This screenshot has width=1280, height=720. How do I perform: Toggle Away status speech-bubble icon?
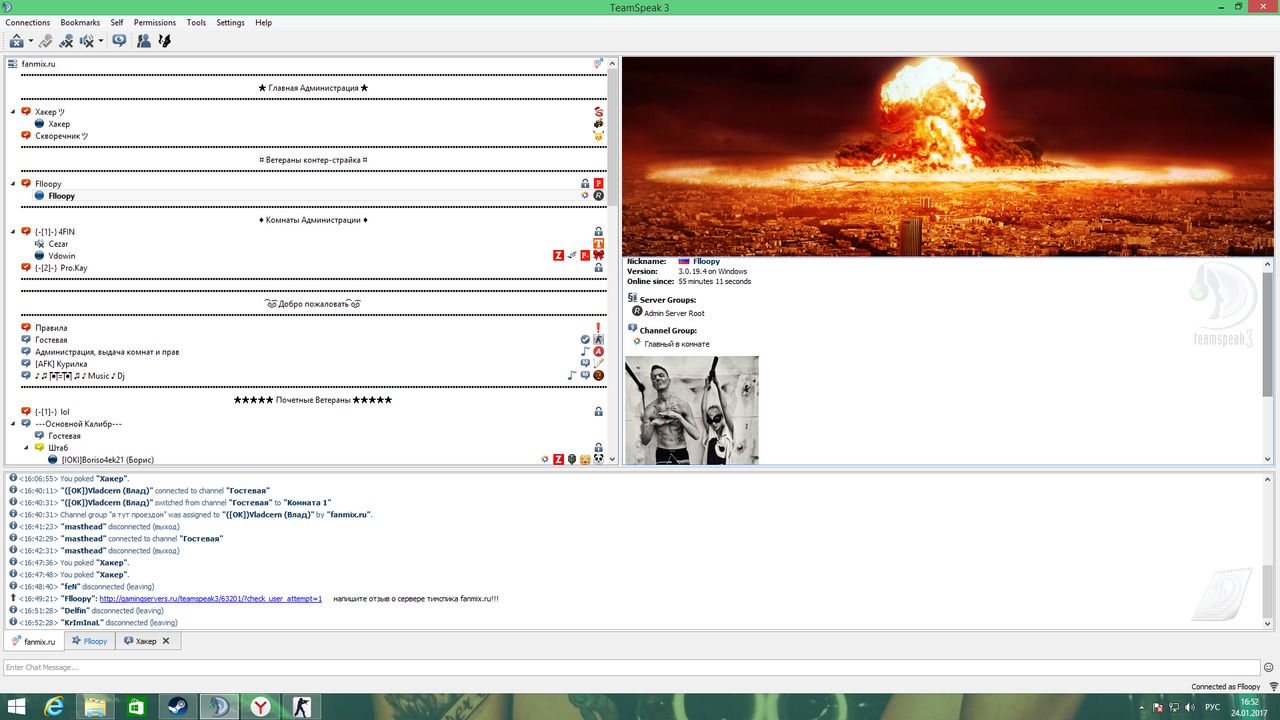pyautogui.click(x=119, y=41)
